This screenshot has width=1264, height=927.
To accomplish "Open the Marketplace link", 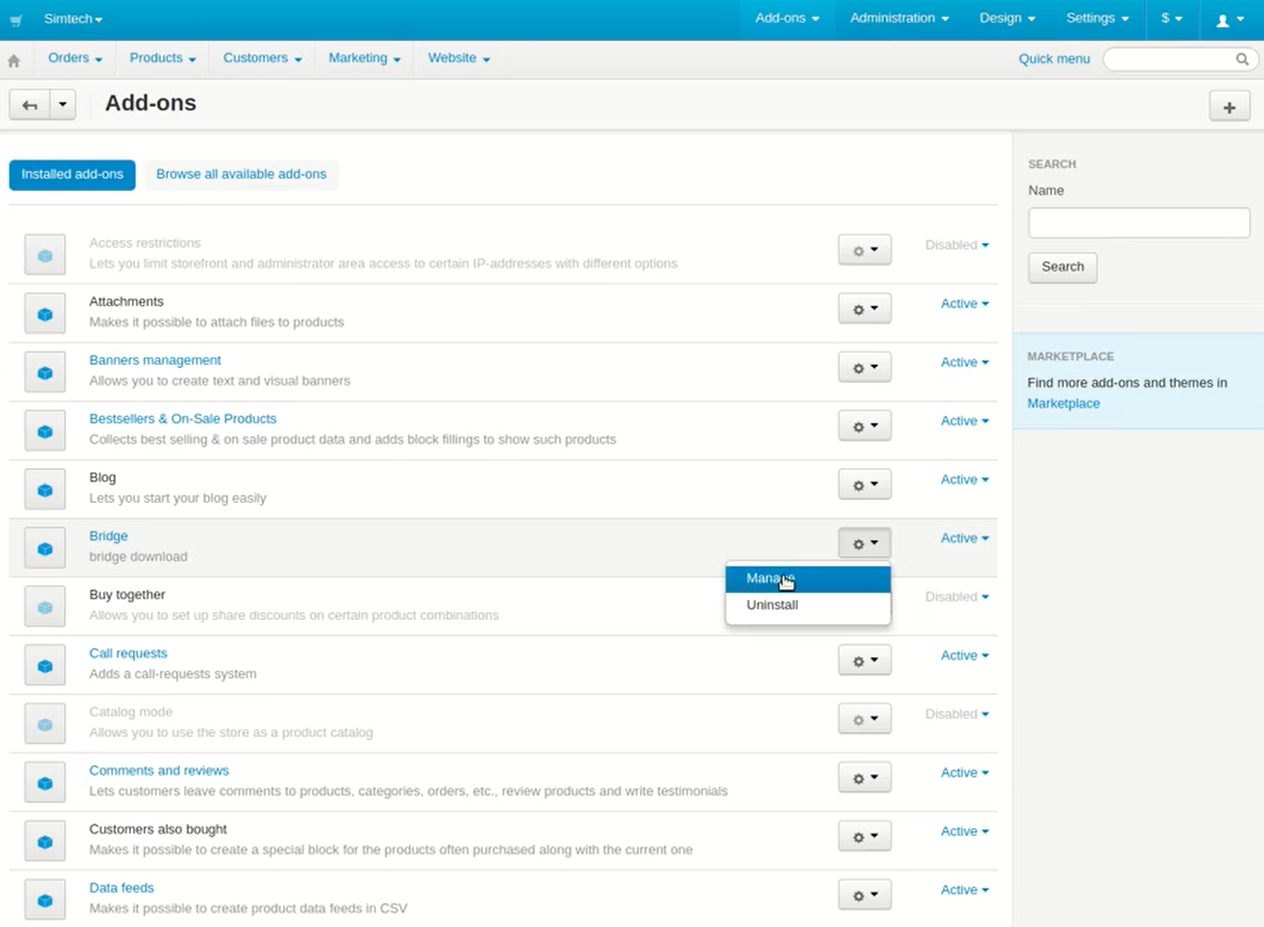I will point(1063,403).
